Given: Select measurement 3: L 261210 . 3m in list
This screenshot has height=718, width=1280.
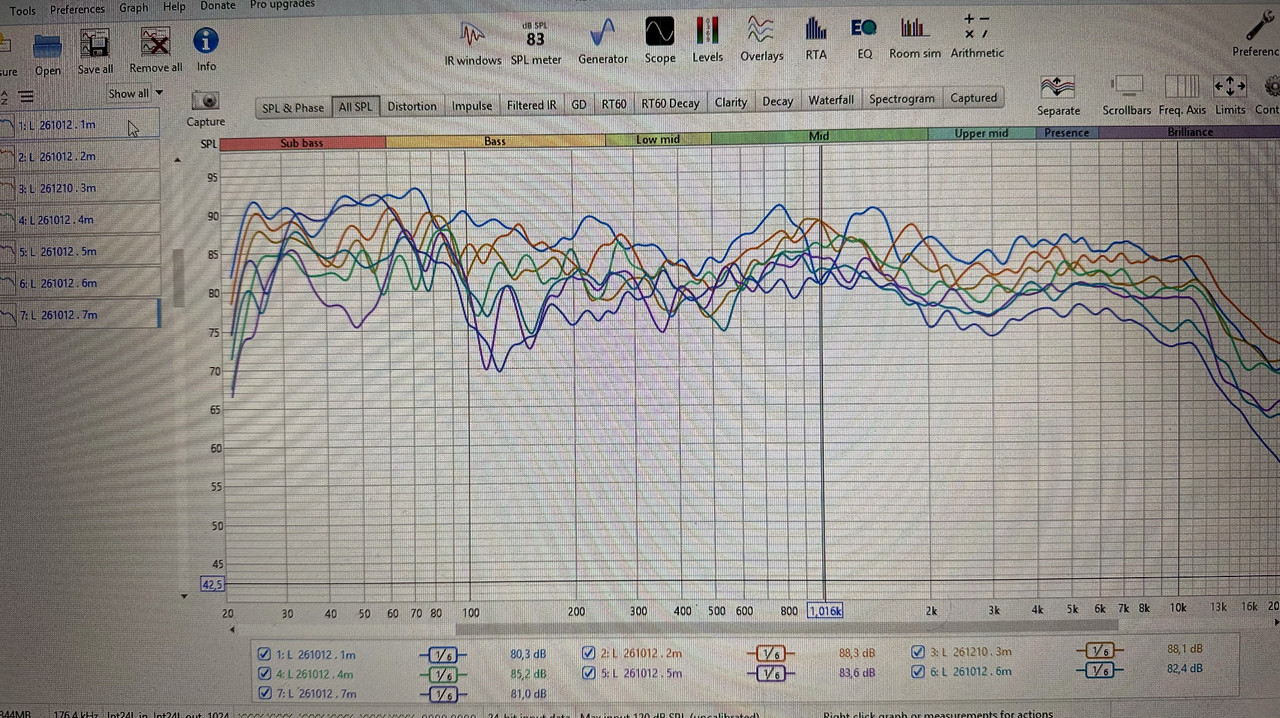Looking at the screenshot, I should click(80, 188).
